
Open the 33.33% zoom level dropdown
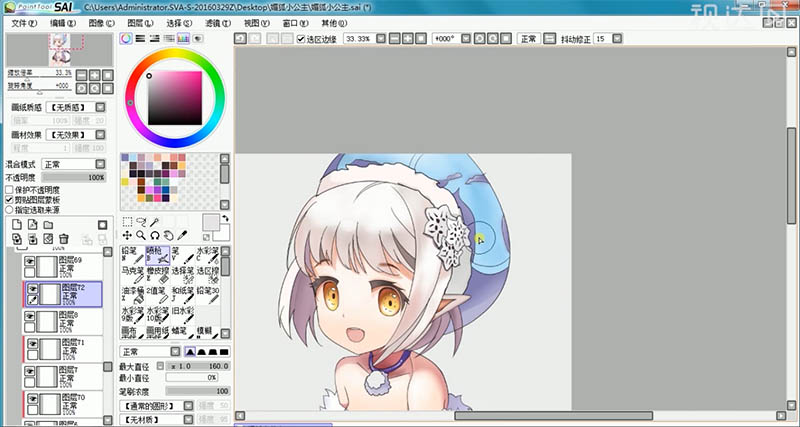pos(381,39)
